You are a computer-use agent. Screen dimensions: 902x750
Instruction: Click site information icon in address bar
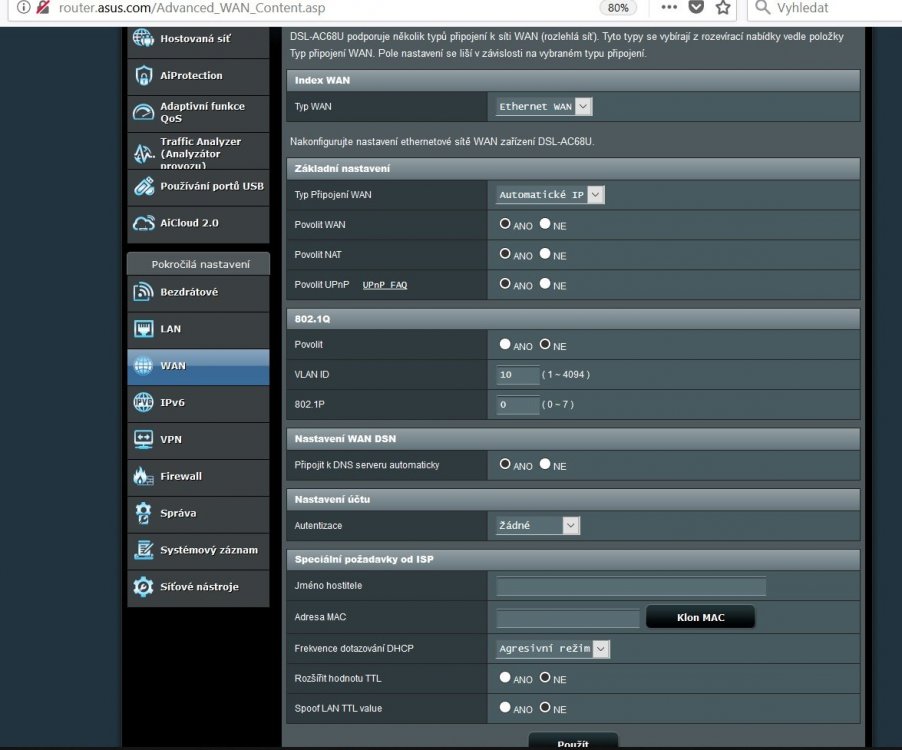[23, 7]
